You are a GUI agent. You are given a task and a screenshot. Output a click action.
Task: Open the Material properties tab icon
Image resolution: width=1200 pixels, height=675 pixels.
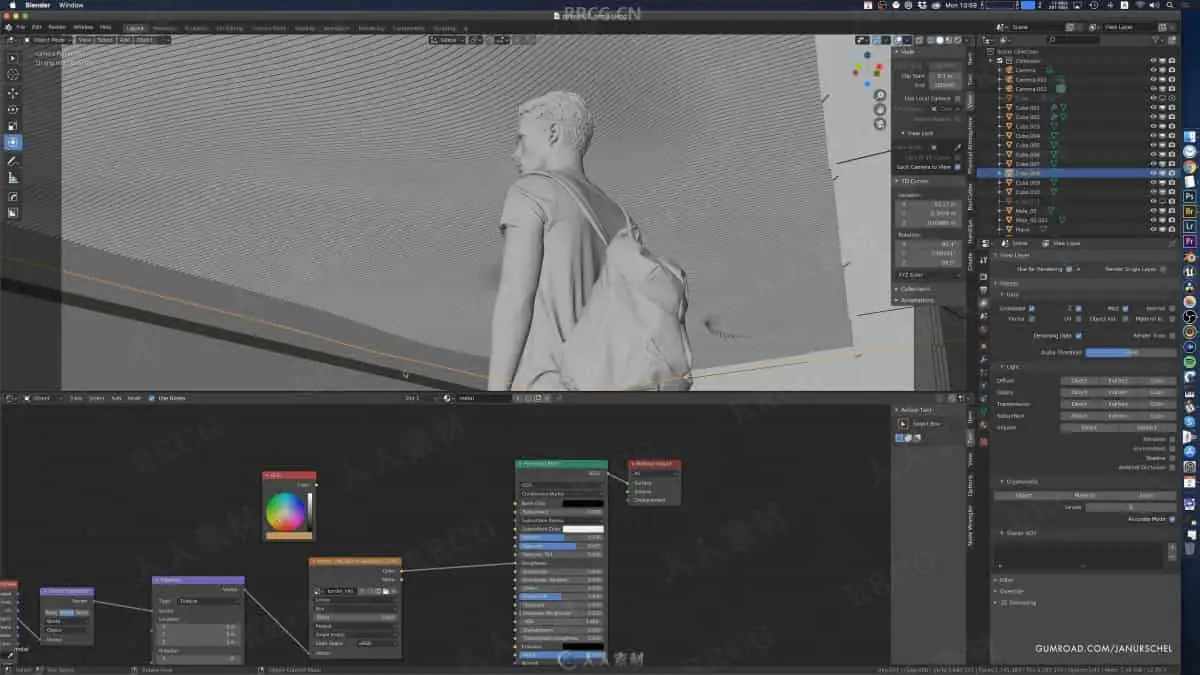(983, 427)
